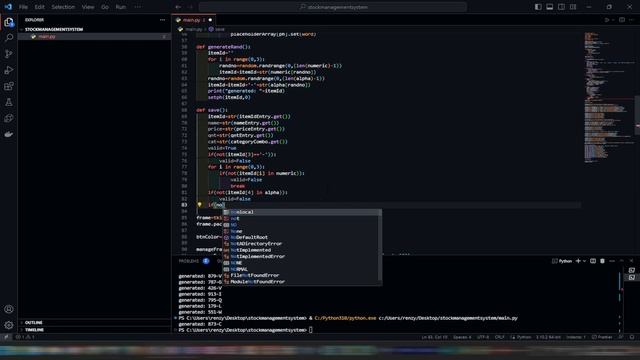Select the Python terminal label
Image resolution: width=640 pixels, height=360 pixels.
(562, 261)
